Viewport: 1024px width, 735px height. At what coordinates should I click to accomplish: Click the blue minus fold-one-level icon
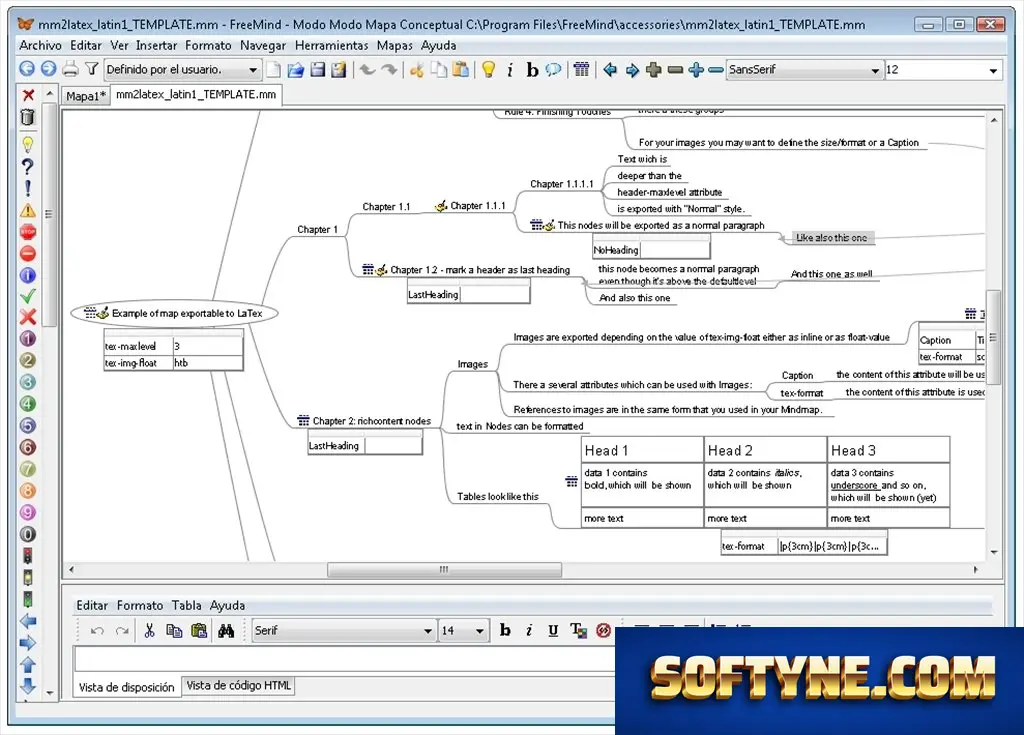tap(716, 69)
